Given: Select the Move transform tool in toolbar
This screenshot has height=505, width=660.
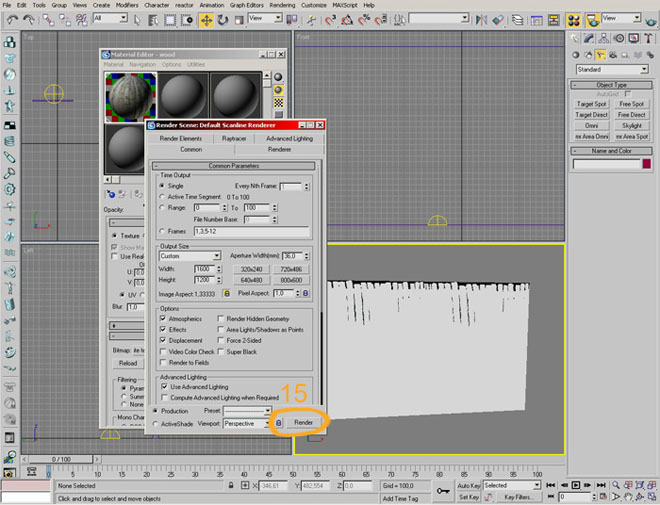Looking at the screenshot, I should (206, 19).
